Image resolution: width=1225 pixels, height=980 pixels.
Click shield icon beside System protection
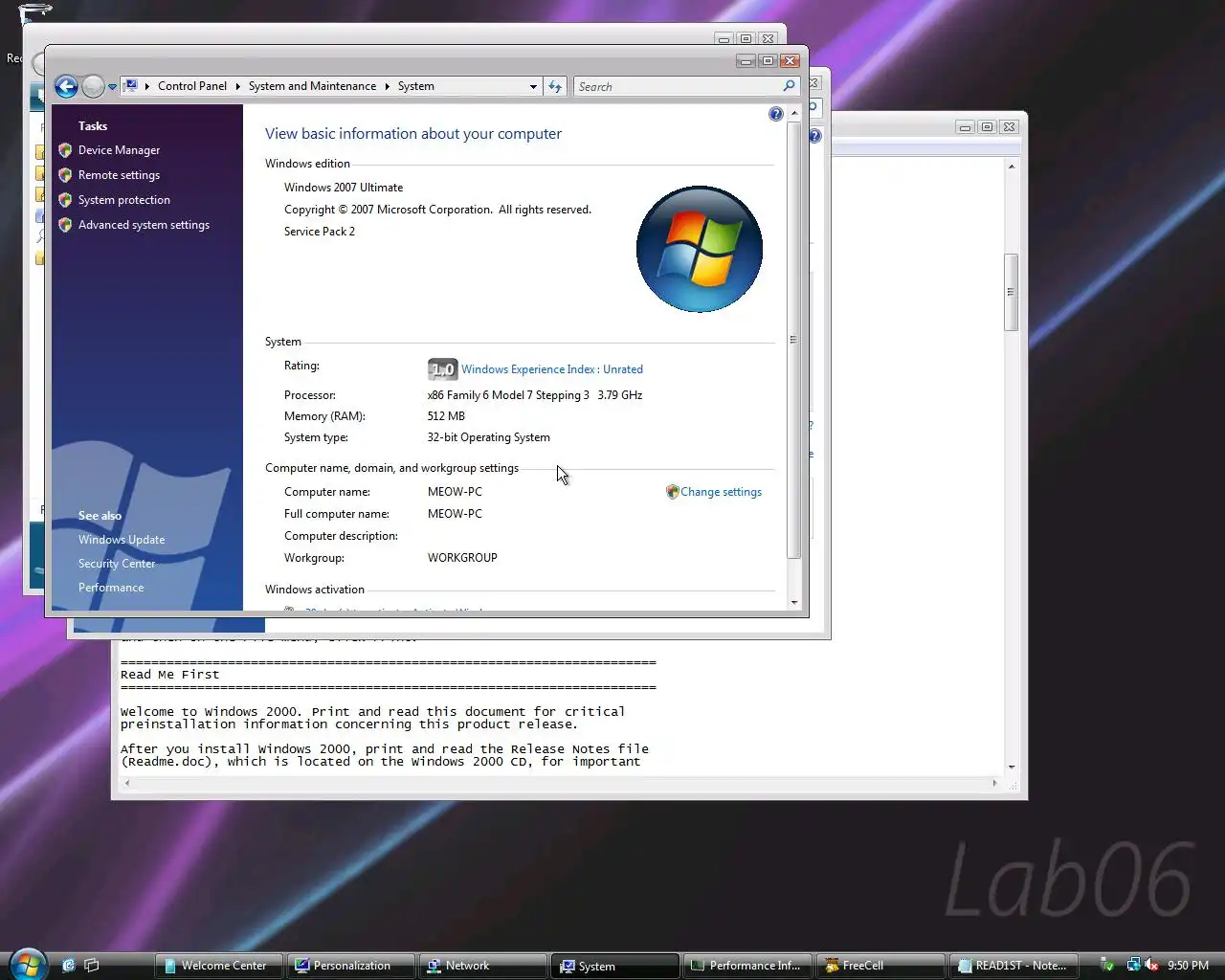tap(65, 200)
